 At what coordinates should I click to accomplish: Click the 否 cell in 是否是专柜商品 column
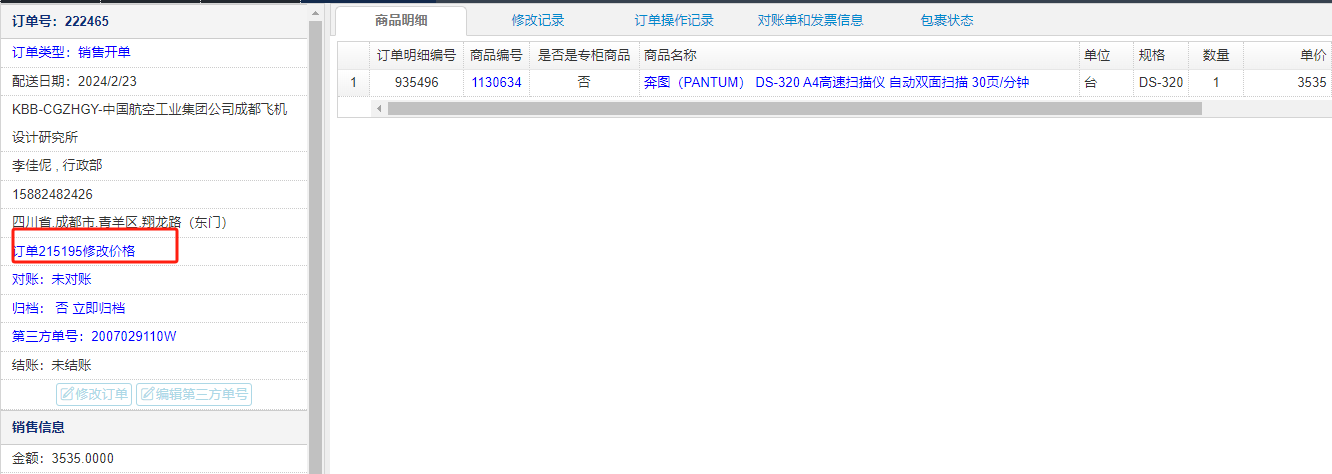tap(584, 83)
